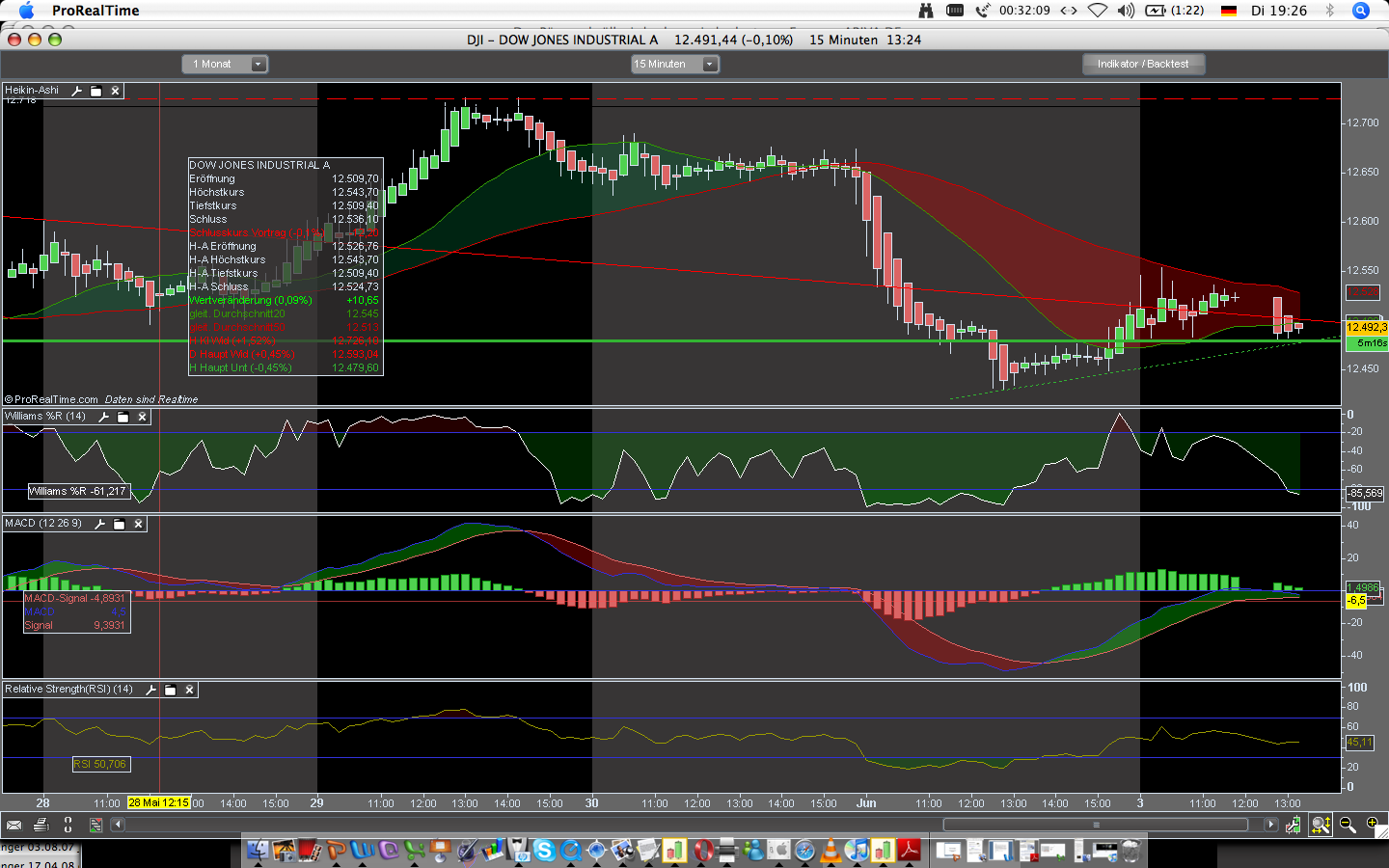The height and width of the screenshot is (868, 1389).
Task: Click the left scroll arrow of timeline
Action: coord(118,825)
